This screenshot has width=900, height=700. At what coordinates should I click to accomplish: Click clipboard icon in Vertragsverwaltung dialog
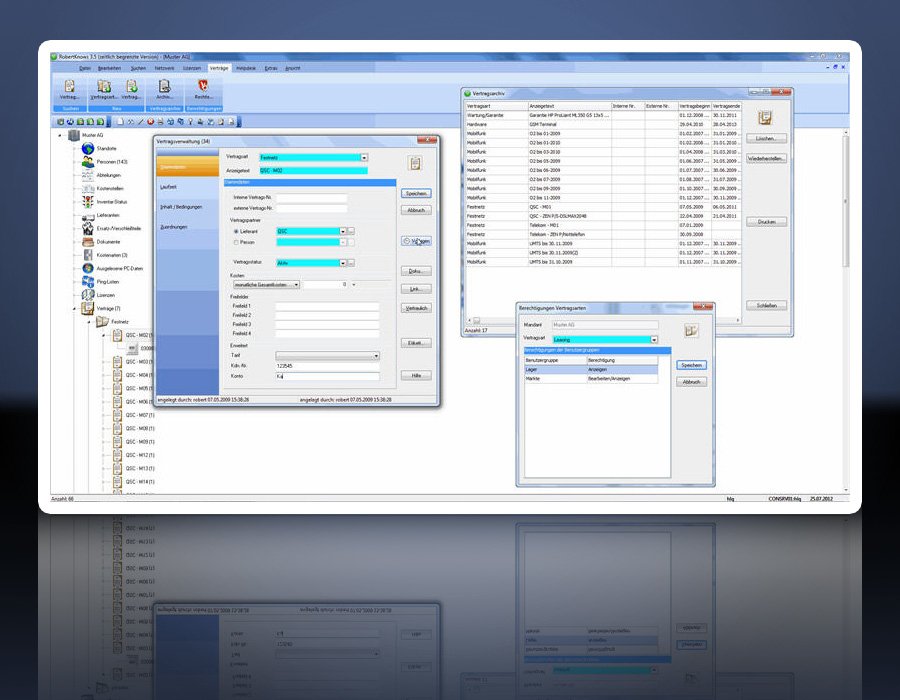coord(415,164)
